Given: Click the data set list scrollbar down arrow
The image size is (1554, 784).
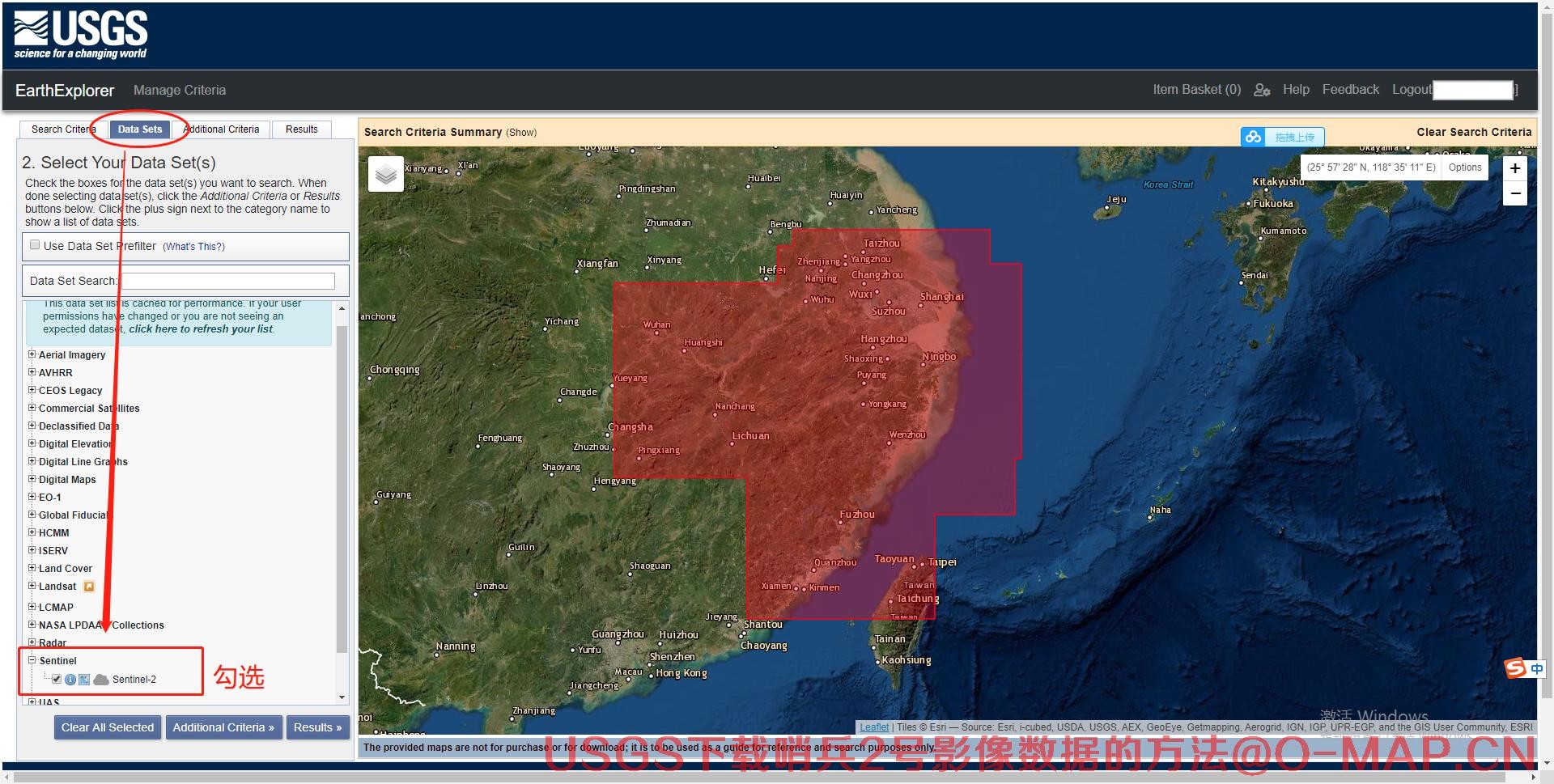Looking at the screenshot, I should (342, 697).
